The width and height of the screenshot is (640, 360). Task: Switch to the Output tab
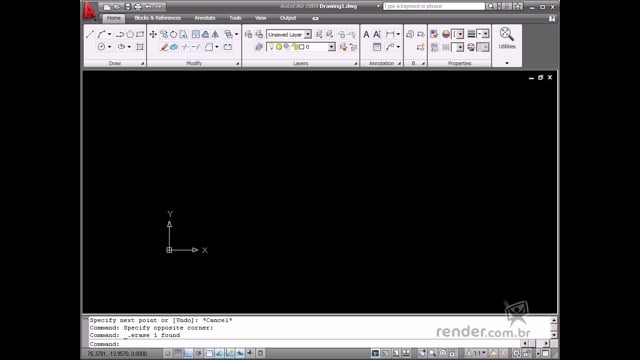click(x=288, y=18)
